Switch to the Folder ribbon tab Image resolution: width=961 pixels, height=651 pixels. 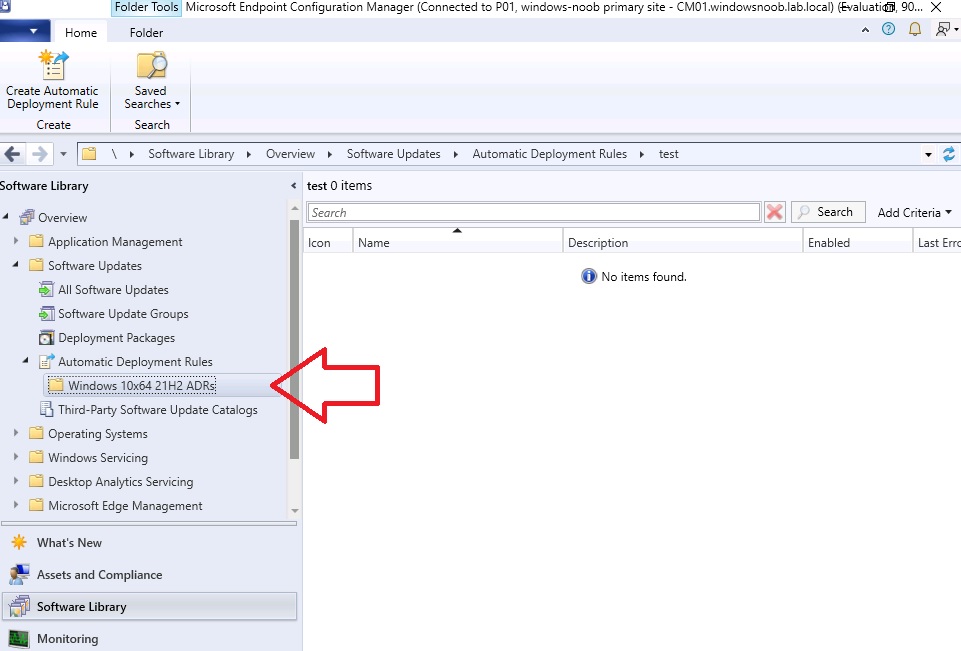[146, 32]
